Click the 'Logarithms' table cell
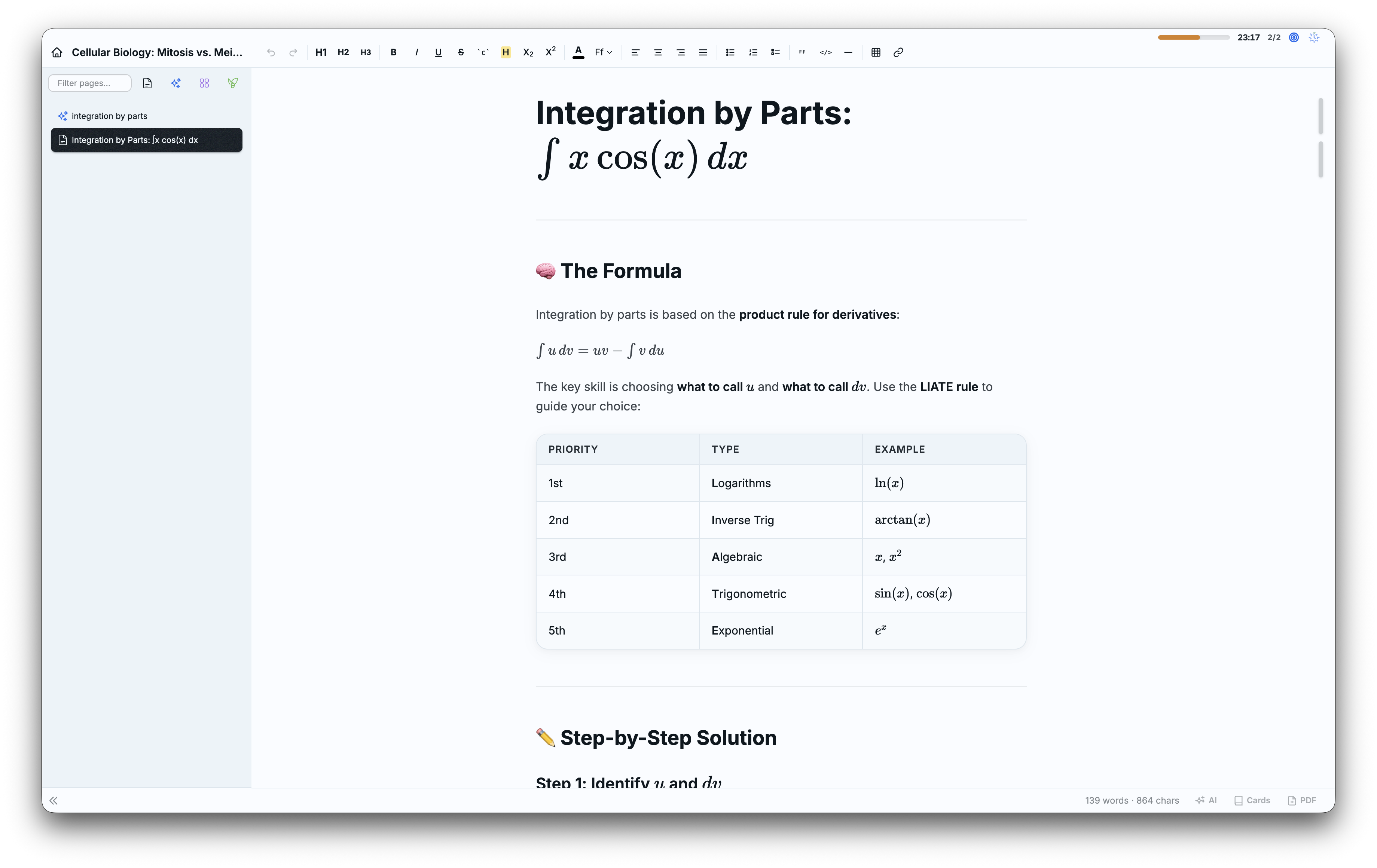Screen dimensions: 1377x868 coord(781,483)
